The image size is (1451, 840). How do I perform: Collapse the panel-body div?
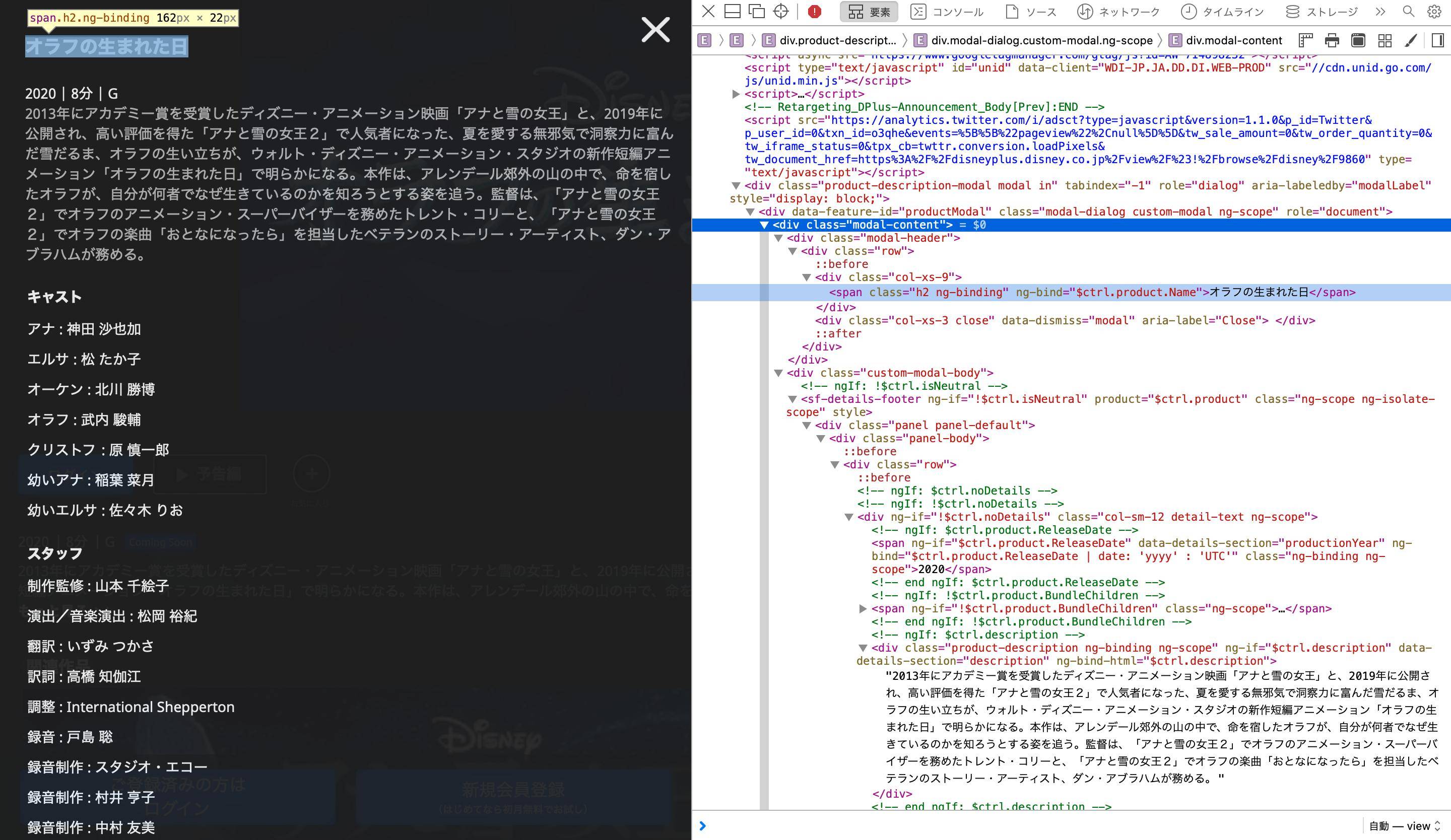821,439
